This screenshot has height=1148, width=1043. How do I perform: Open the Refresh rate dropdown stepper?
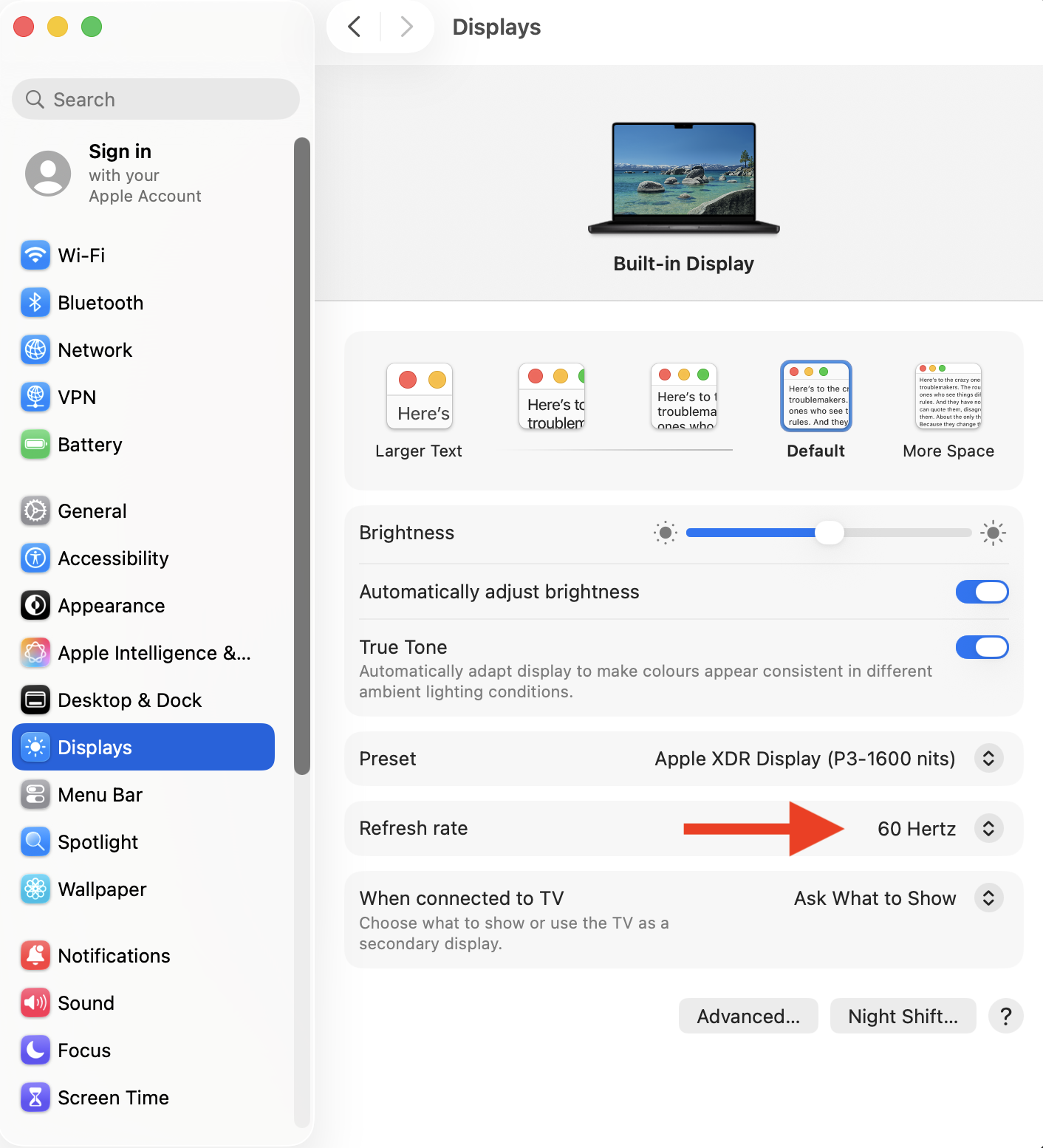pos(988,828)
